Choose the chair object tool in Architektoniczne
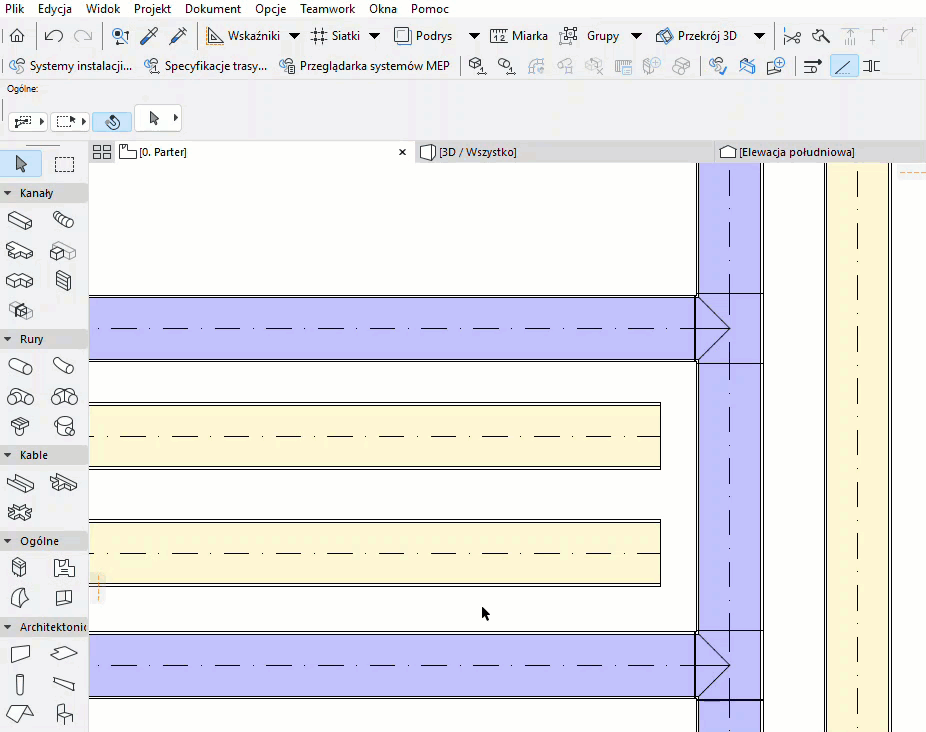This screenshot has height=732, width=926. tap(64, 713)
